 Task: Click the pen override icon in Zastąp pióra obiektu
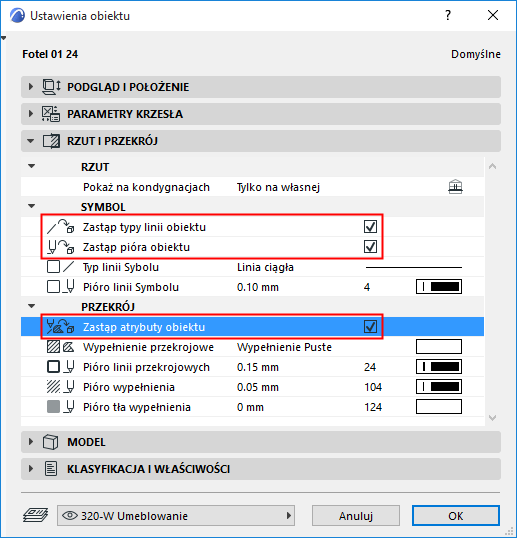[x=60, y=247]
